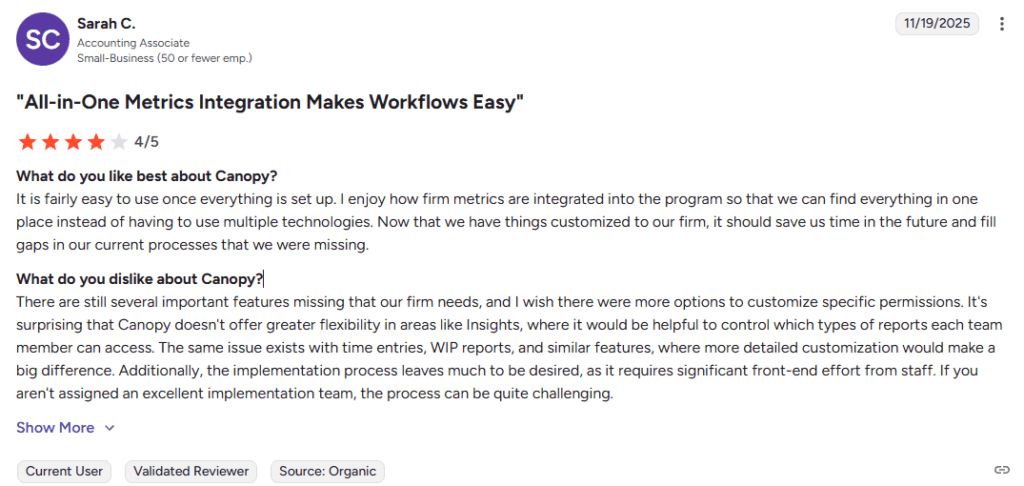Click the fourth red rating star
This screenshot has width=1024, height=486.
tap(96, 142)
